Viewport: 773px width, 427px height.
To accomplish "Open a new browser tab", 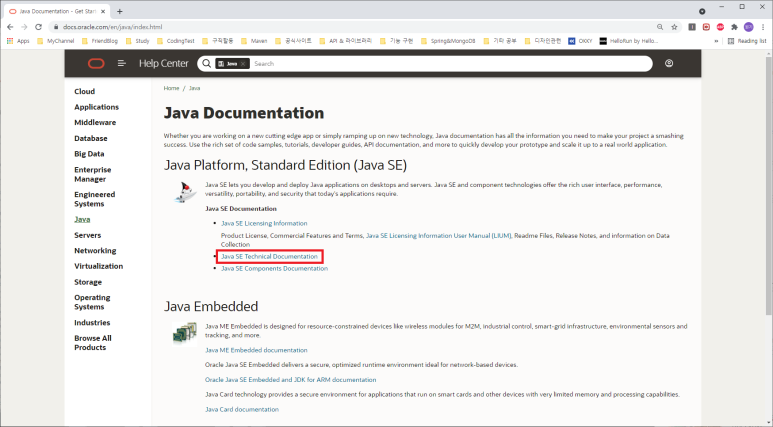I will click(x=119, y=11).
